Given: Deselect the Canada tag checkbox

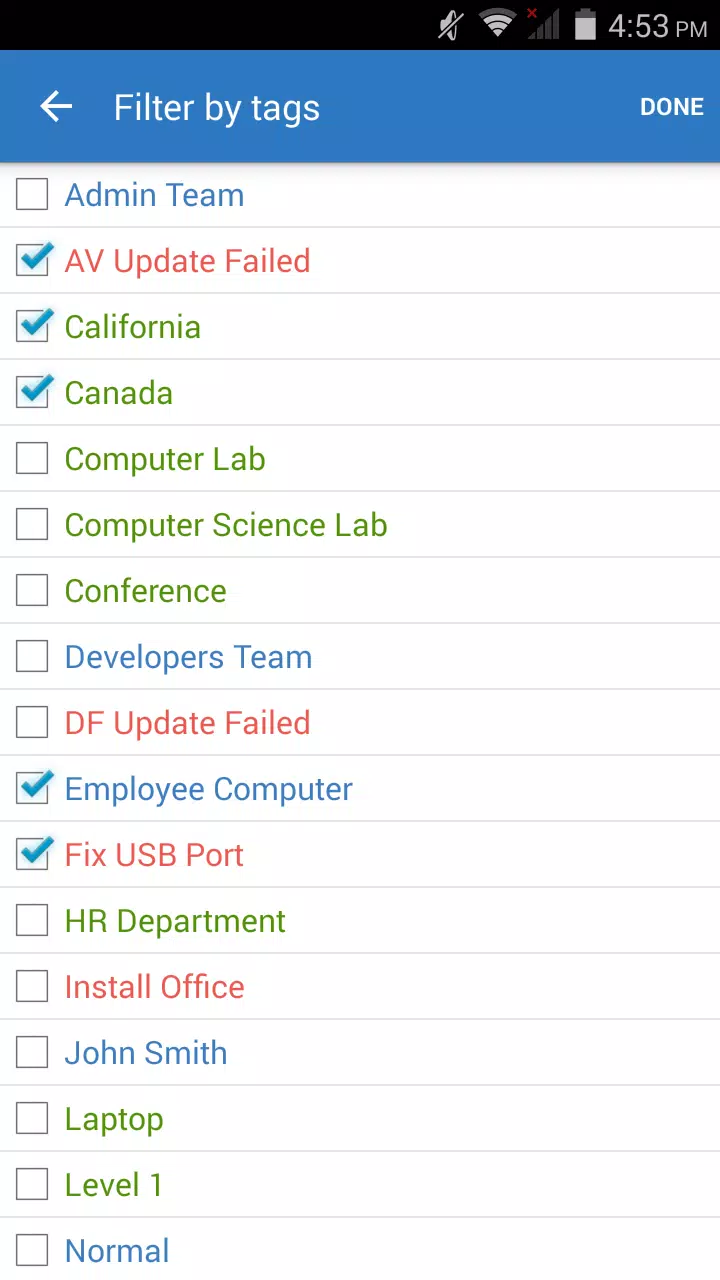Looking at the screenshot, I should click(34, 392).
